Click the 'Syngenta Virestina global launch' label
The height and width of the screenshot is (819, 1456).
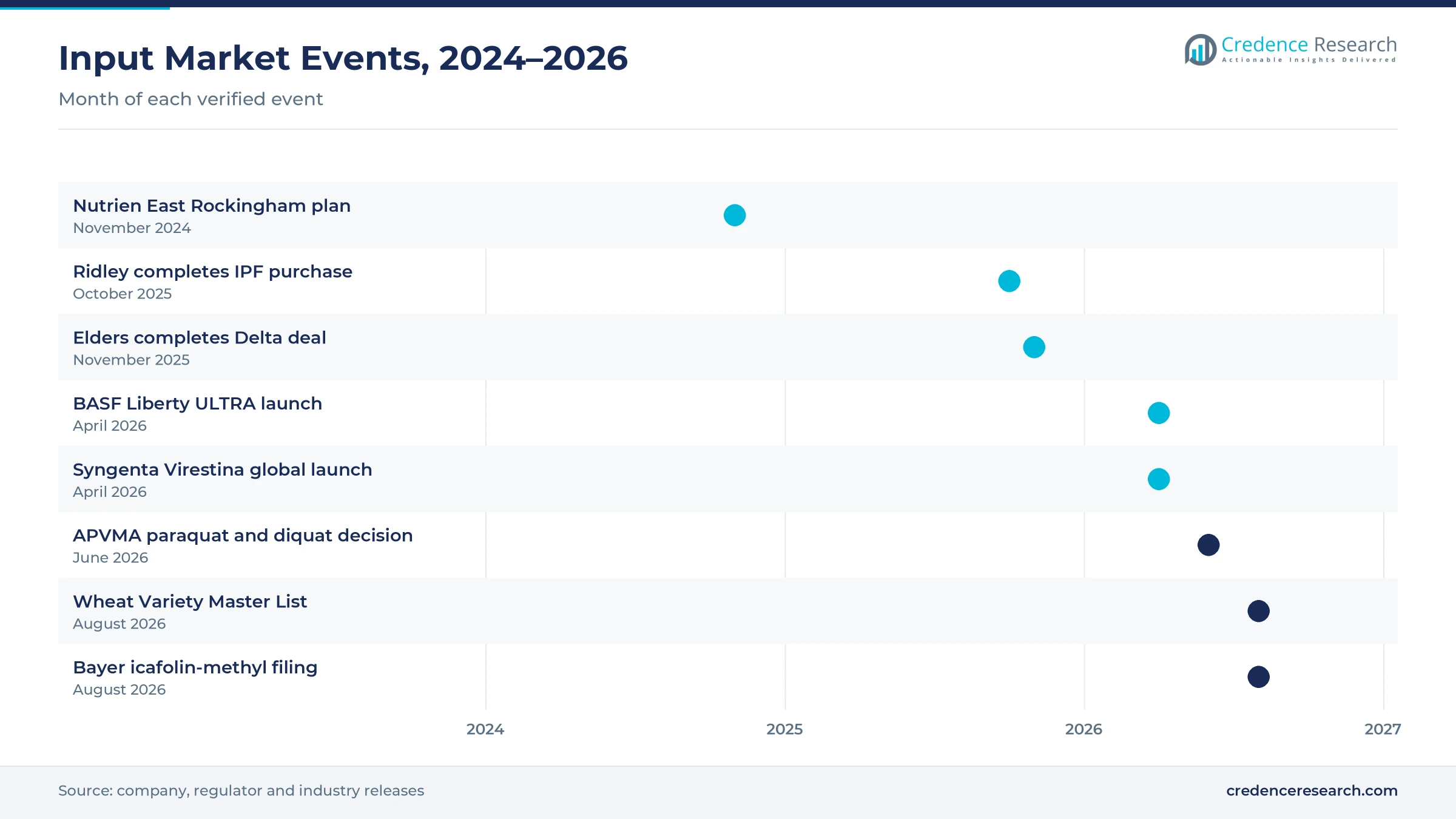click(222, 470)
